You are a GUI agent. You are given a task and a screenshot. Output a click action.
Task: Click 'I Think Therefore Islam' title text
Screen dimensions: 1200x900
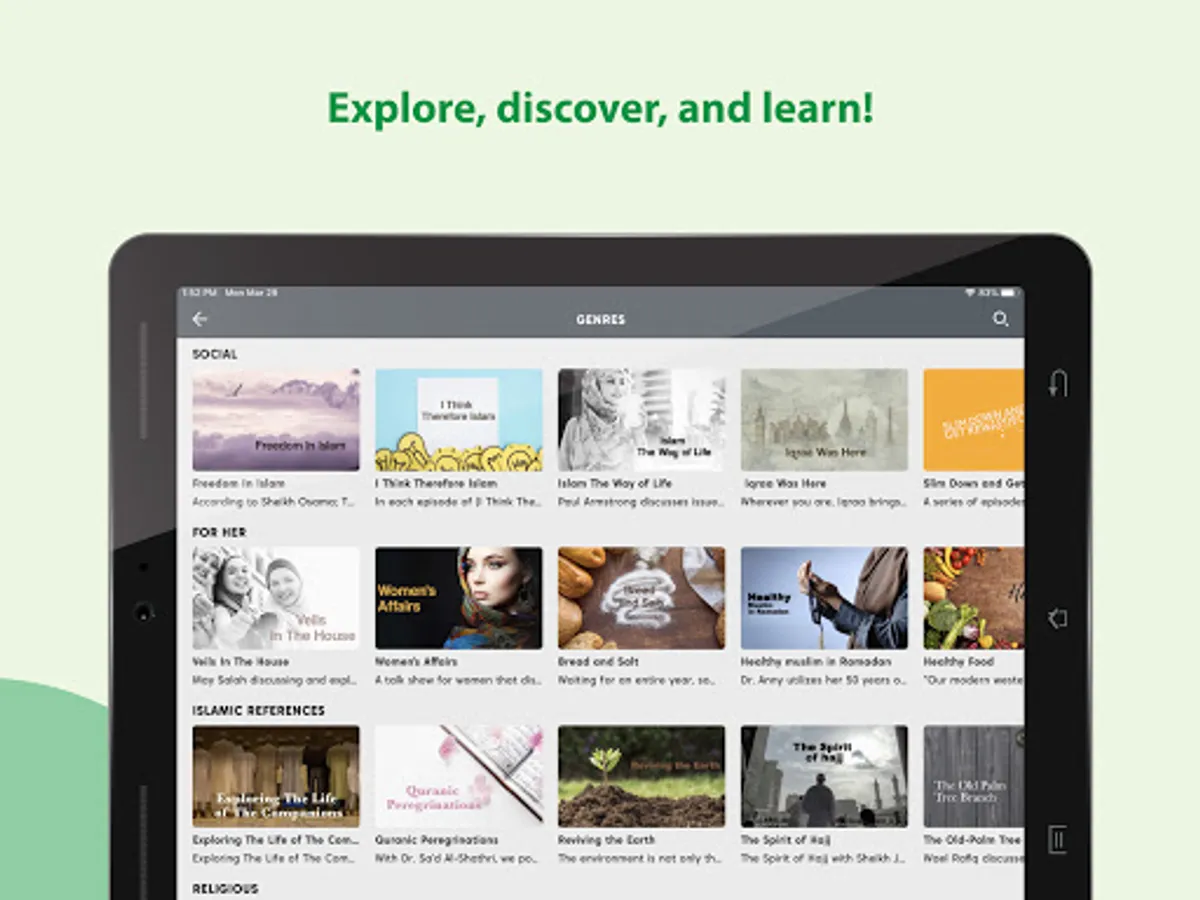[436, 483]
